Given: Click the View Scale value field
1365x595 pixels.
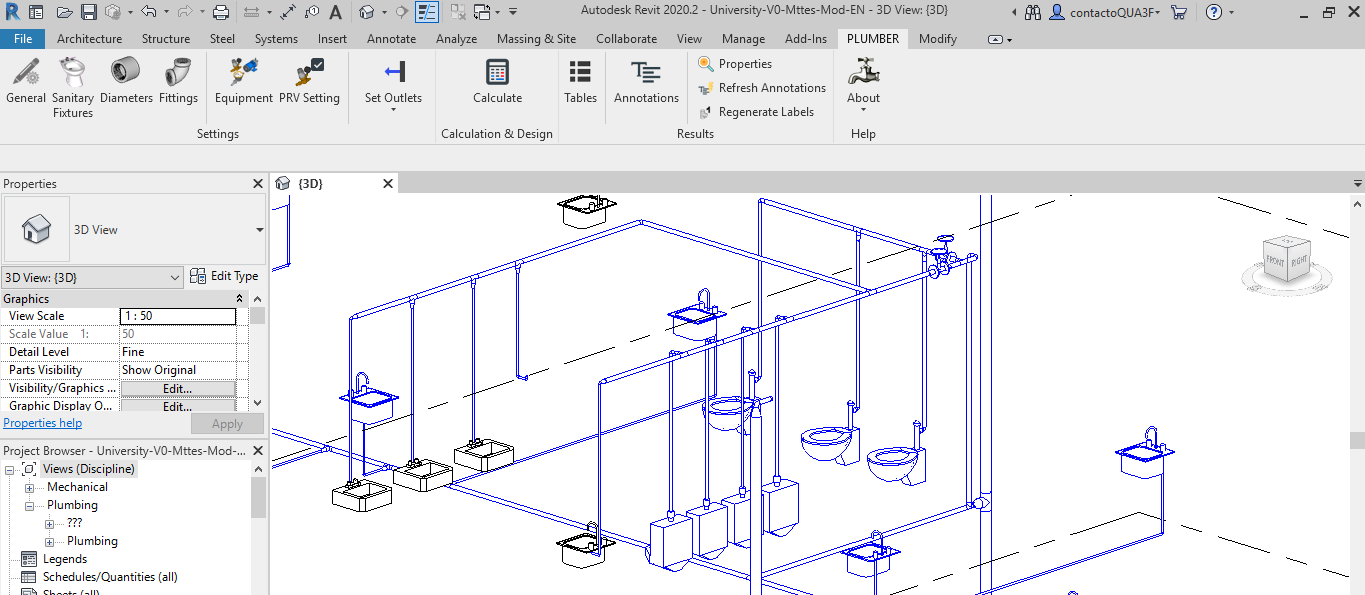Looking at the screenshot, I should 178,316.
